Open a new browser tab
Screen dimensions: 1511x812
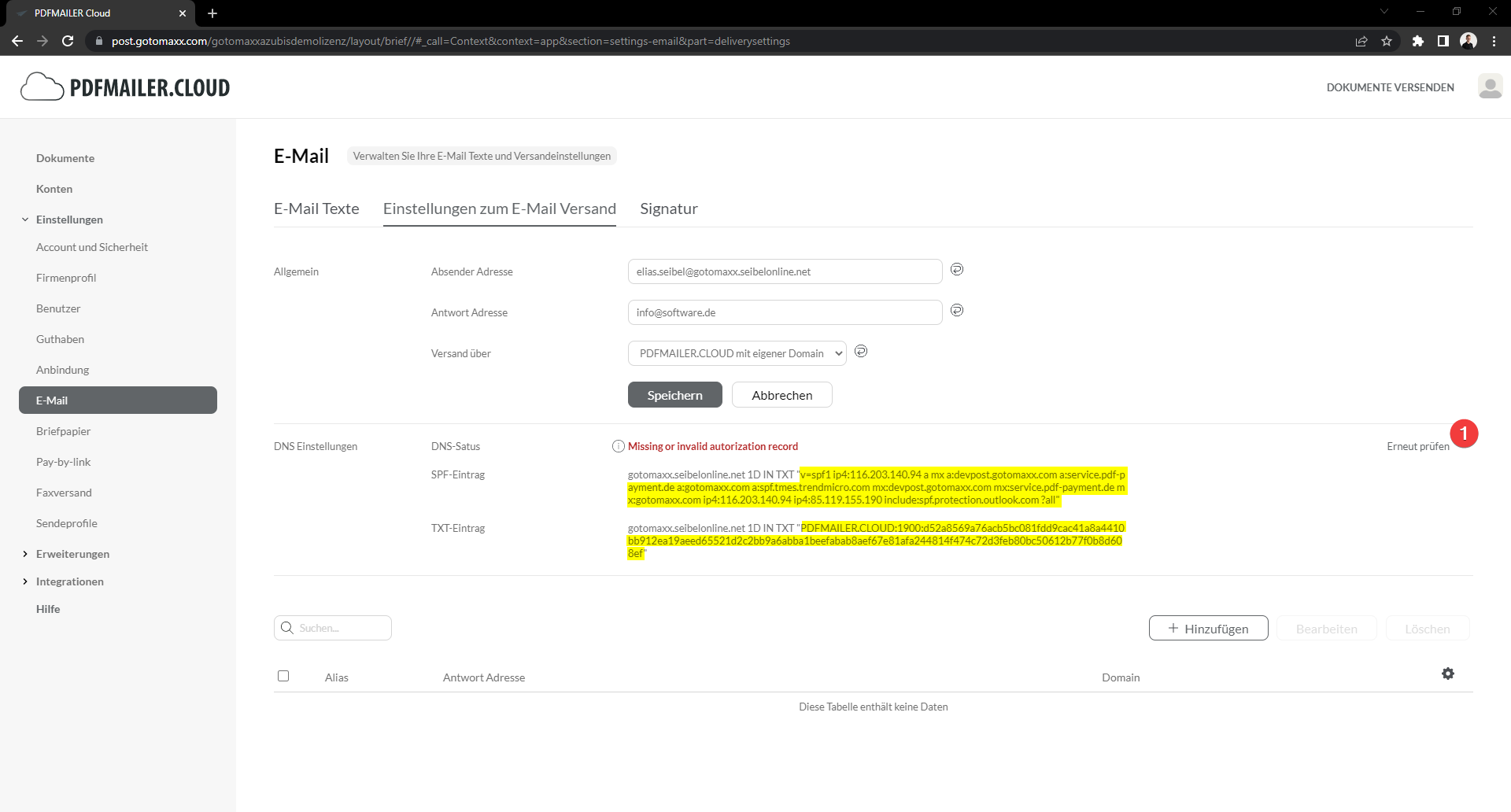click(212, 13)
